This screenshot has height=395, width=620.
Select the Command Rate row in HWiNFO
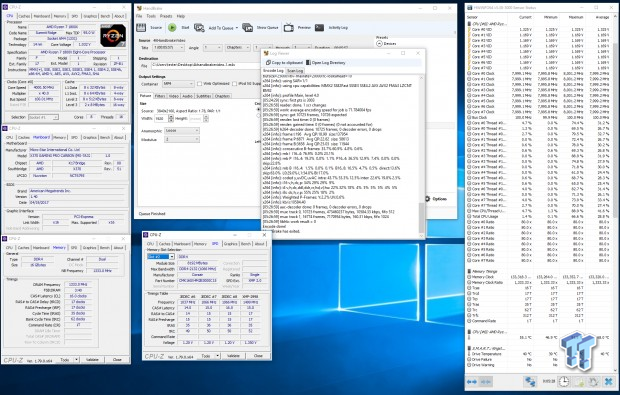(539, 321)
